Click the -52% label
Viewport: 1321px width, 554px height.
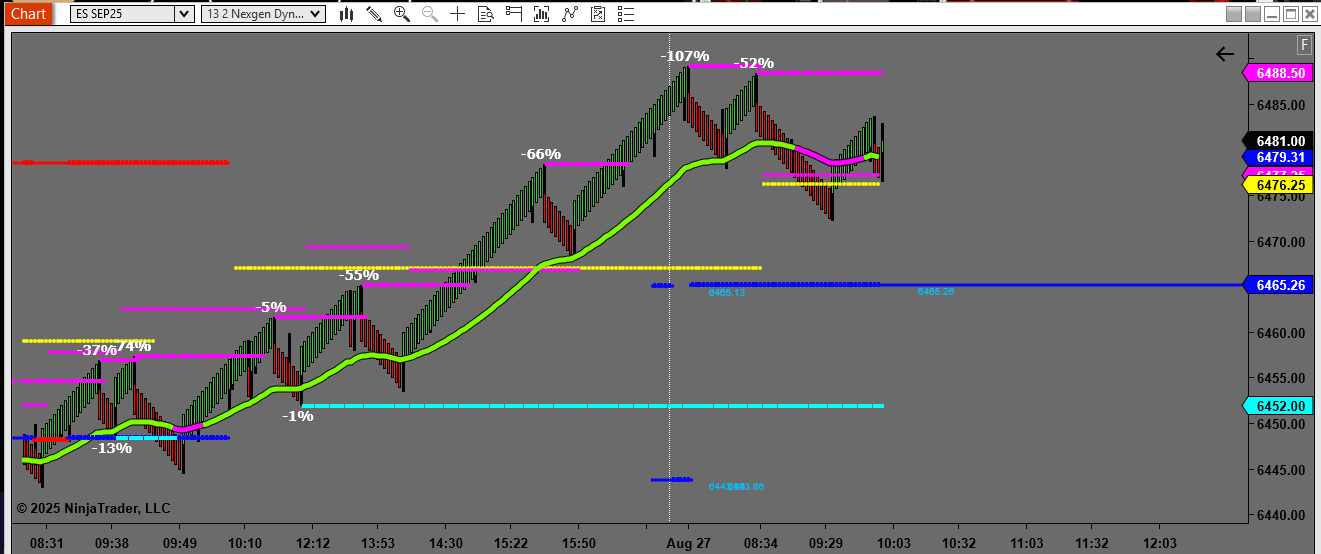coord(754,63)
